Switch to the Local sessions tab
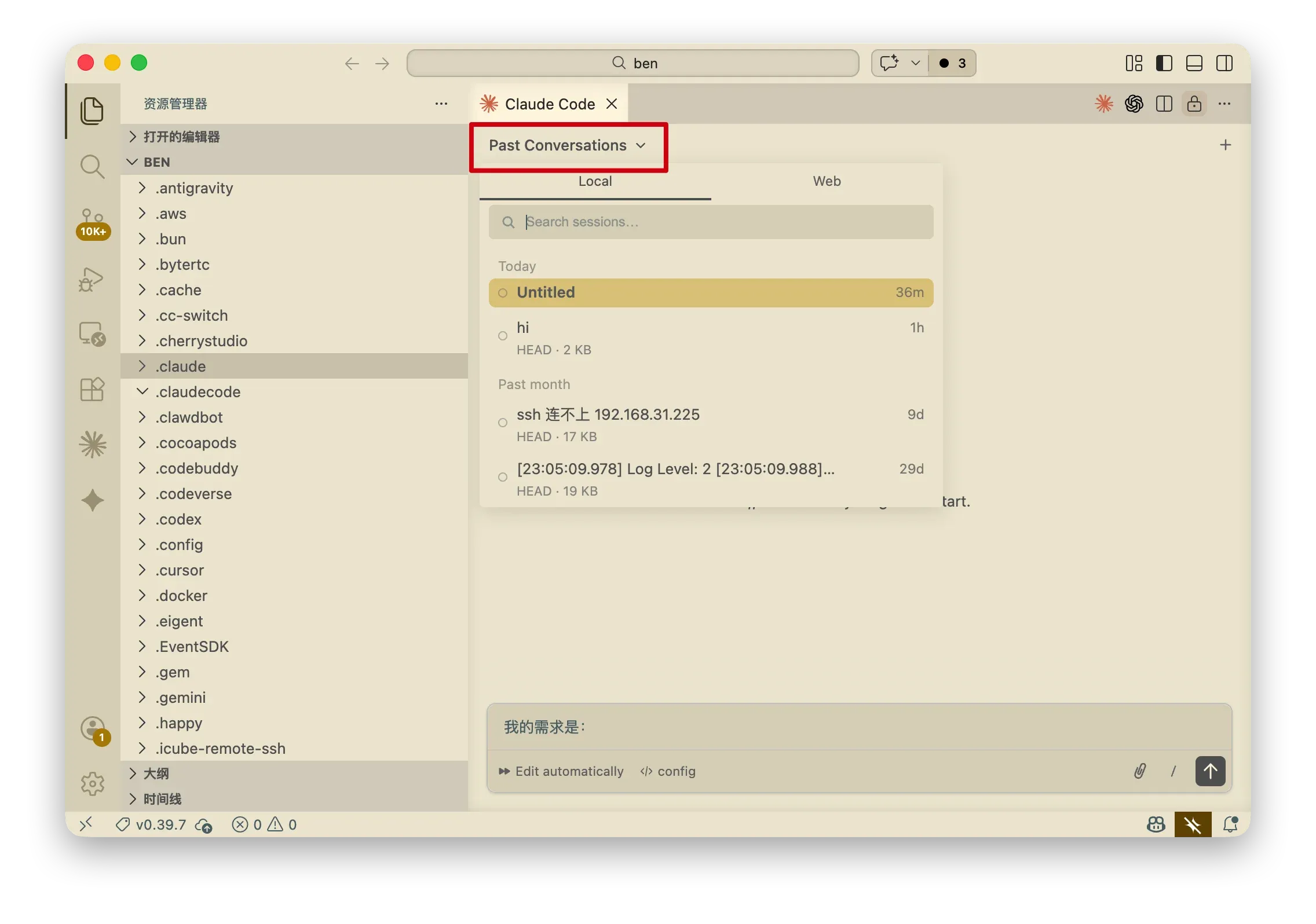 click(x=595, y=182)
